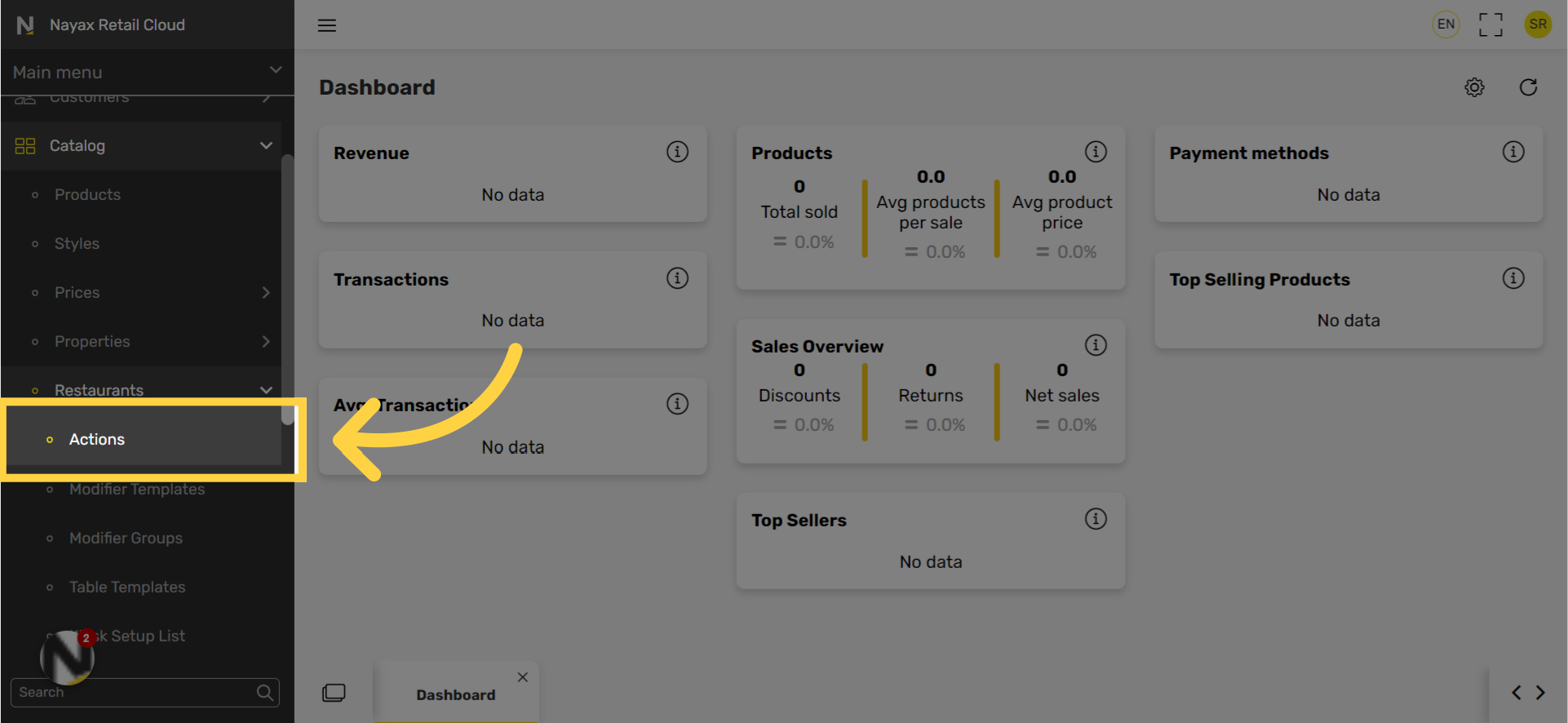This screenshot has width=1568, height=723.
Task: Open Modifier Groups page
Action: [126, 539]
